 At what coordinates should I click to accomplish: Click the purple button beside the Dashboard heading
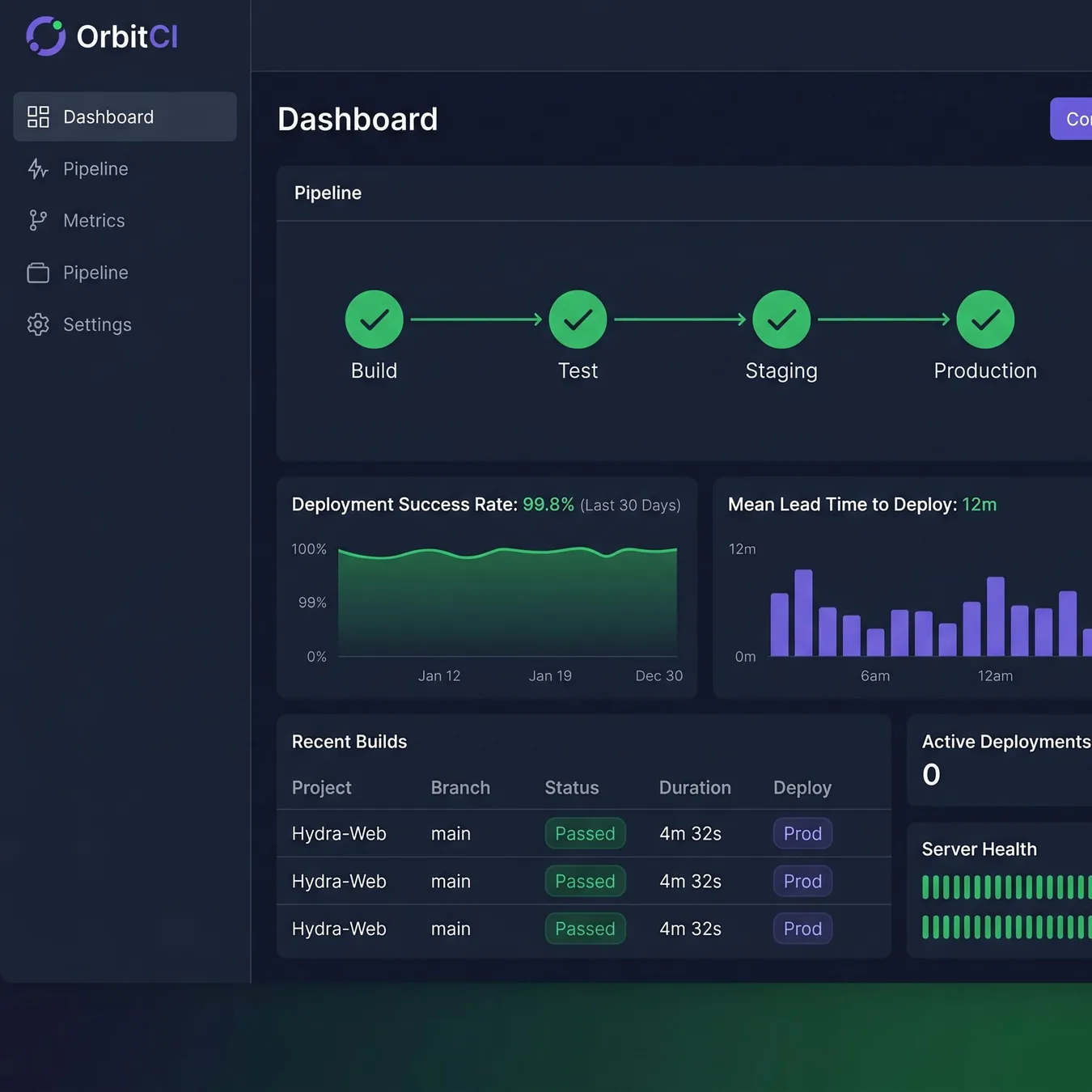(1071, 119)
